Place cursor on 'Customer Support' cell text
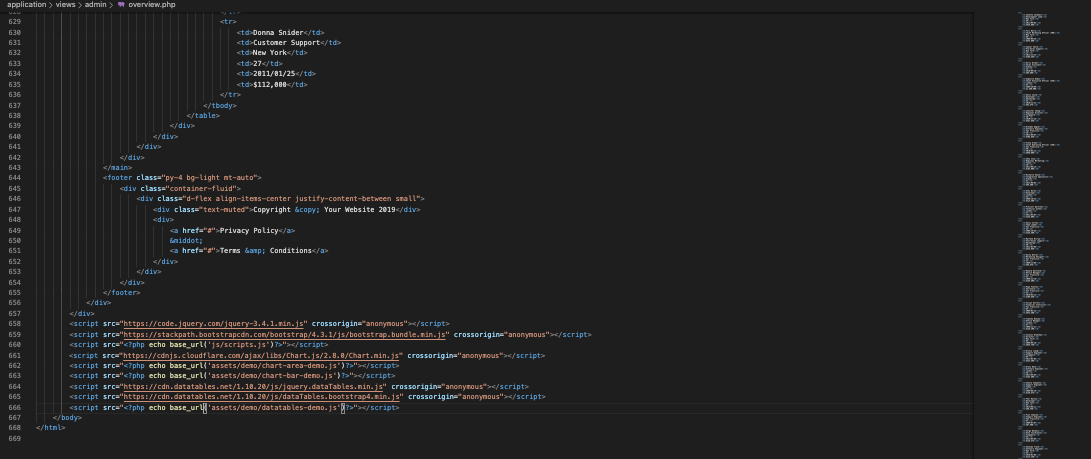The height and width of the screenshot is (459, 1091). [286, 42]
